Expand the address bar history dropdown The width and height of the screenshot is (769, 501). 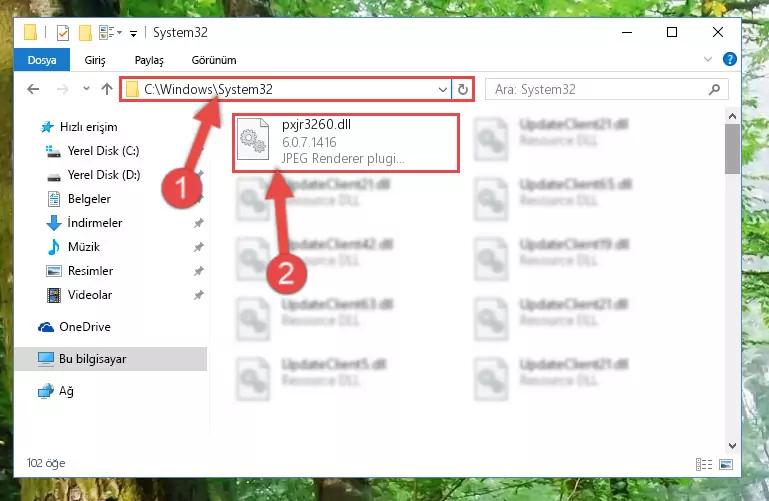click(442, 90)
